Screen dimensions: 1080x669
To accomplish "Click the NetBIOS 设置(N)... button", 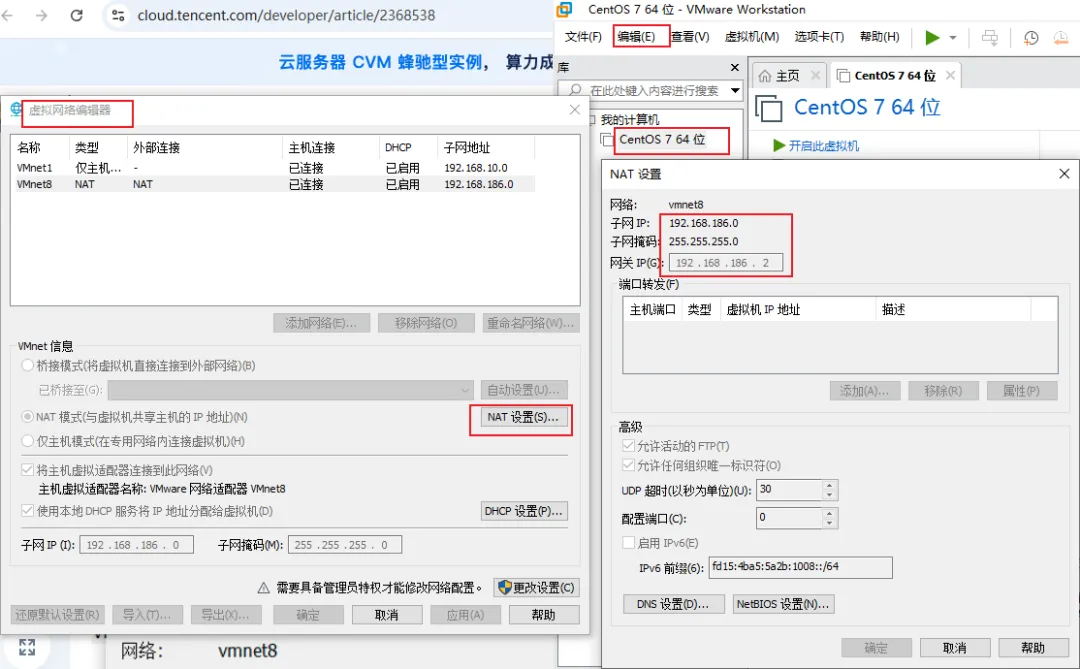I will pyautogui.click(x=782, y=604).
